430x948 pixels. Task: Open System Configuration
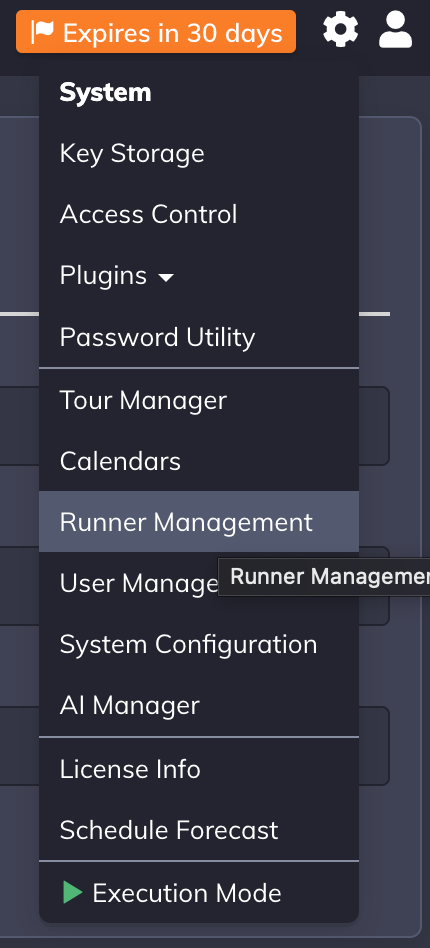click(199, 644)
